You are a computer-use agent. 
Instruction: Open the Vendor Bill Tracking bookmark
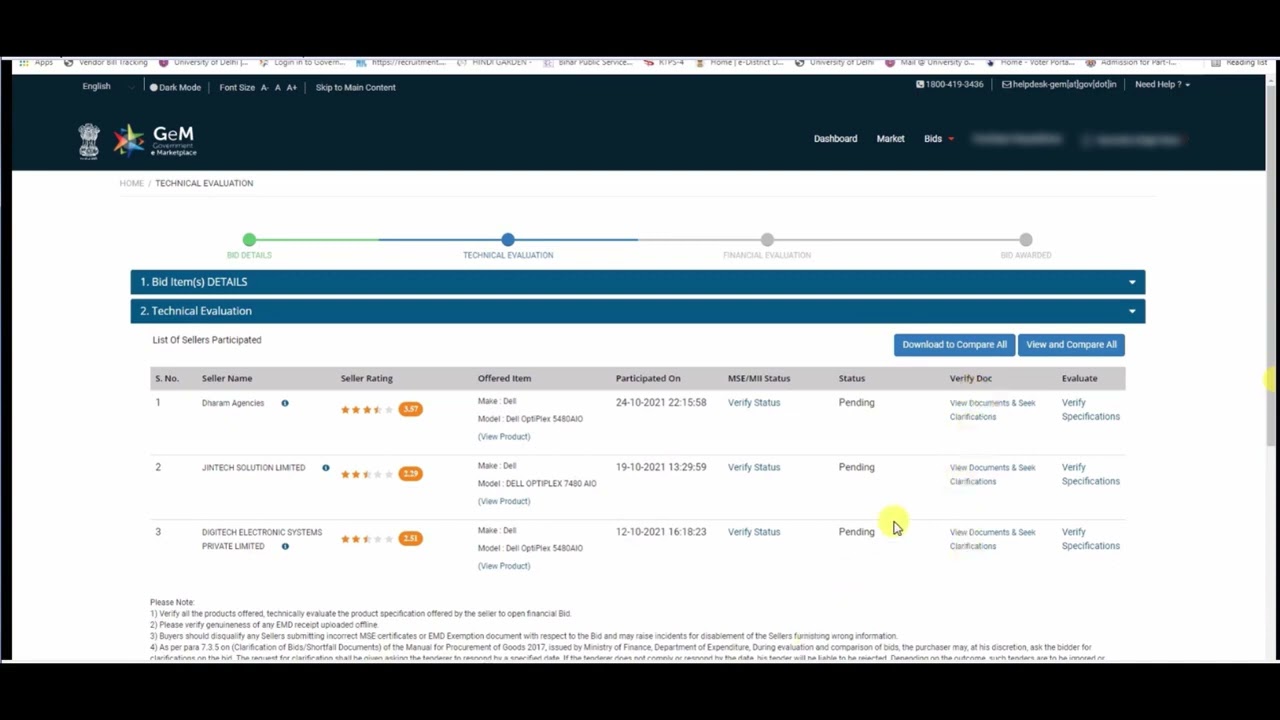(106, 62)
